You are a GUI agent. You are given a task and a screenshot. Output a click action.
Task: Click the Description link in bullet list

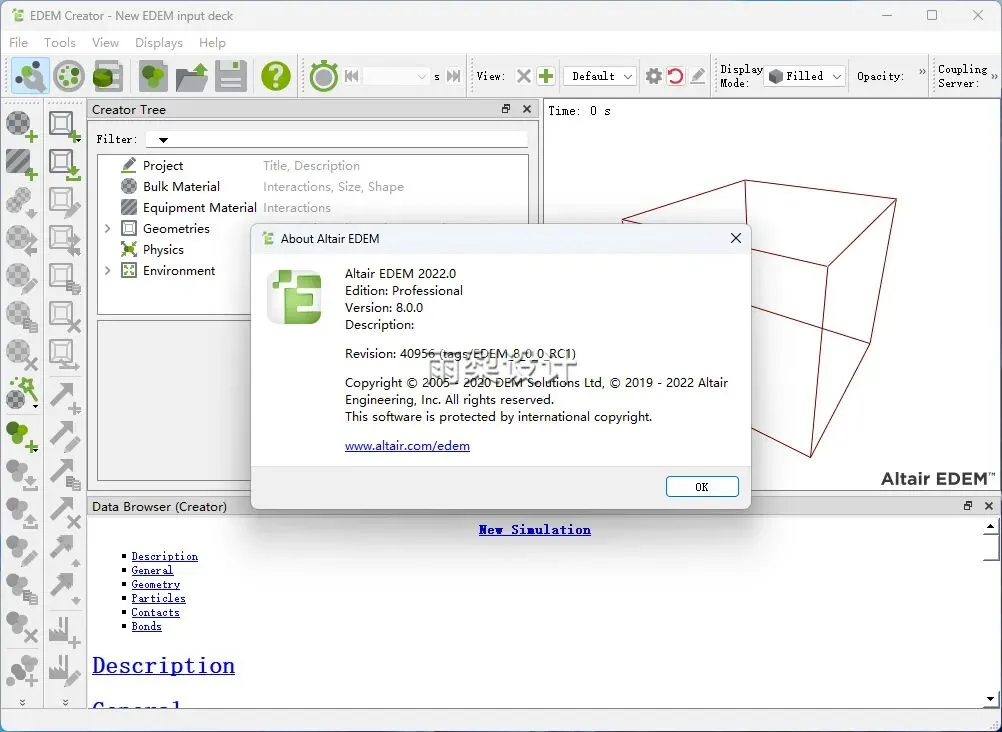coord(164,556)
